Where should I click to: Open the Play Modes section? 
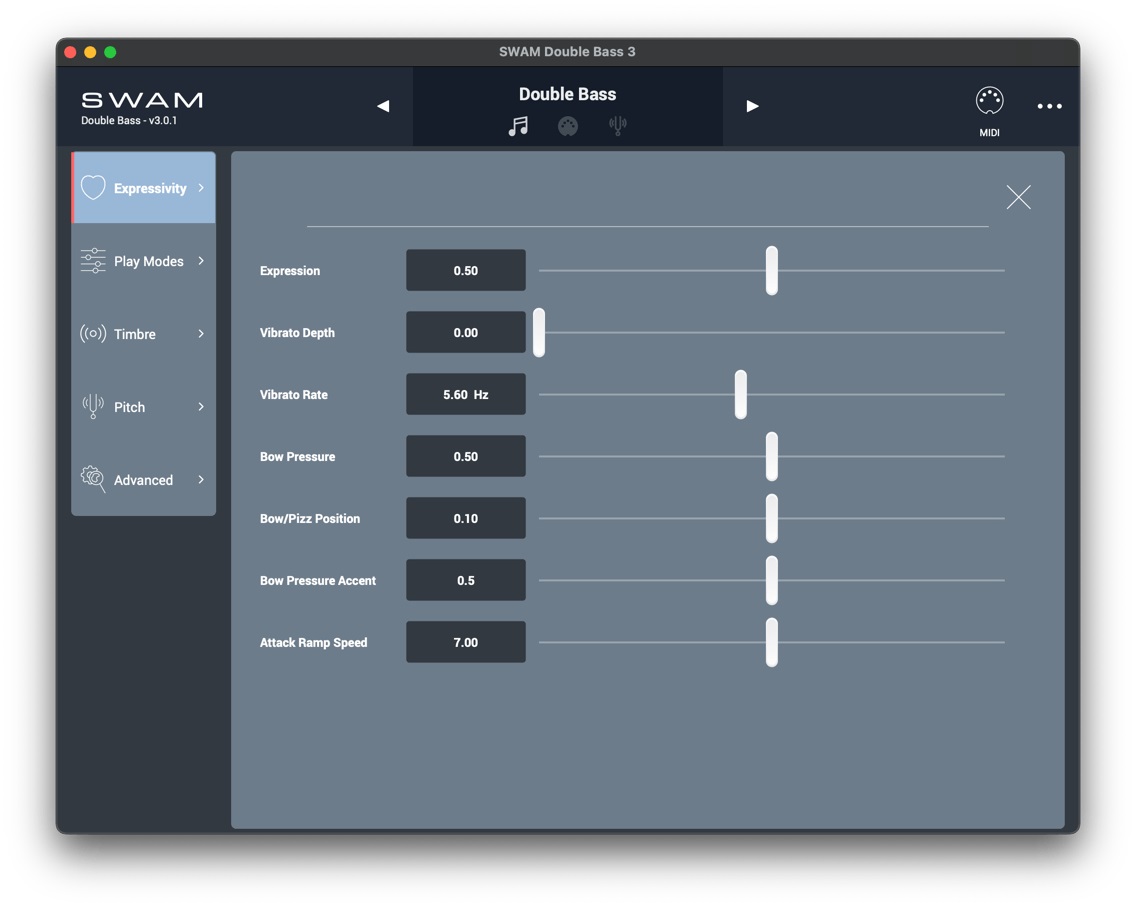(x=143, y=261)
